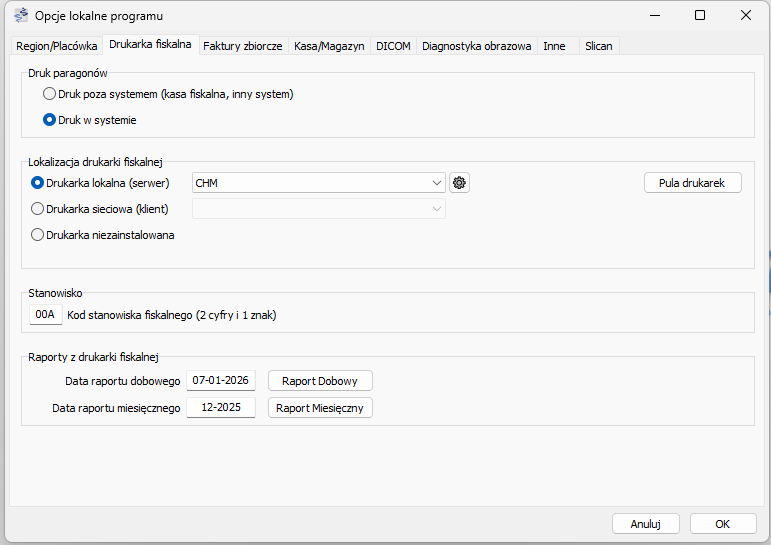Open the Slican tab
The image size is (771, 545).
[x=598, y=46]
